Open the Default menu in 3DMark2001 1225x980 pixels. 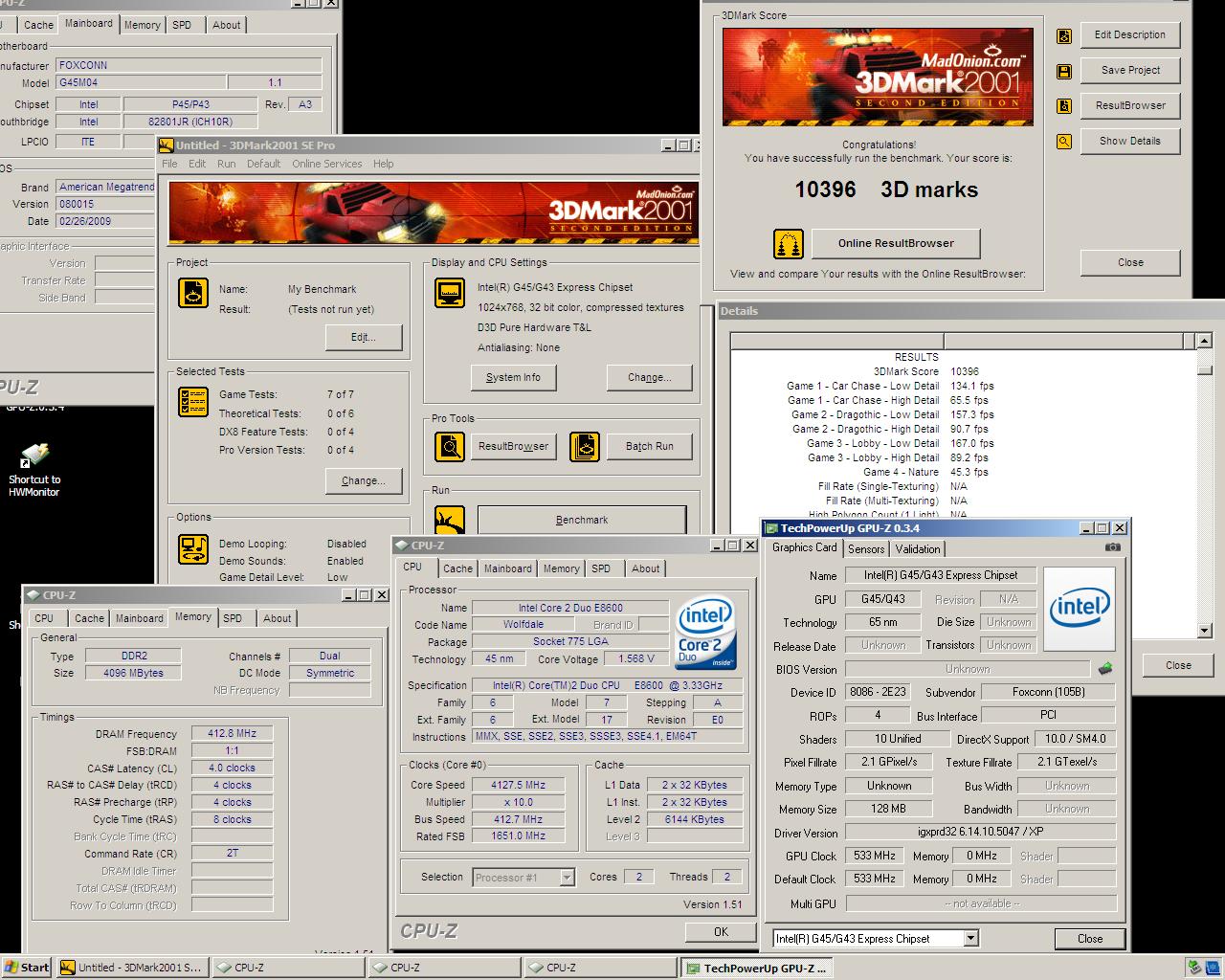[263, 164]
